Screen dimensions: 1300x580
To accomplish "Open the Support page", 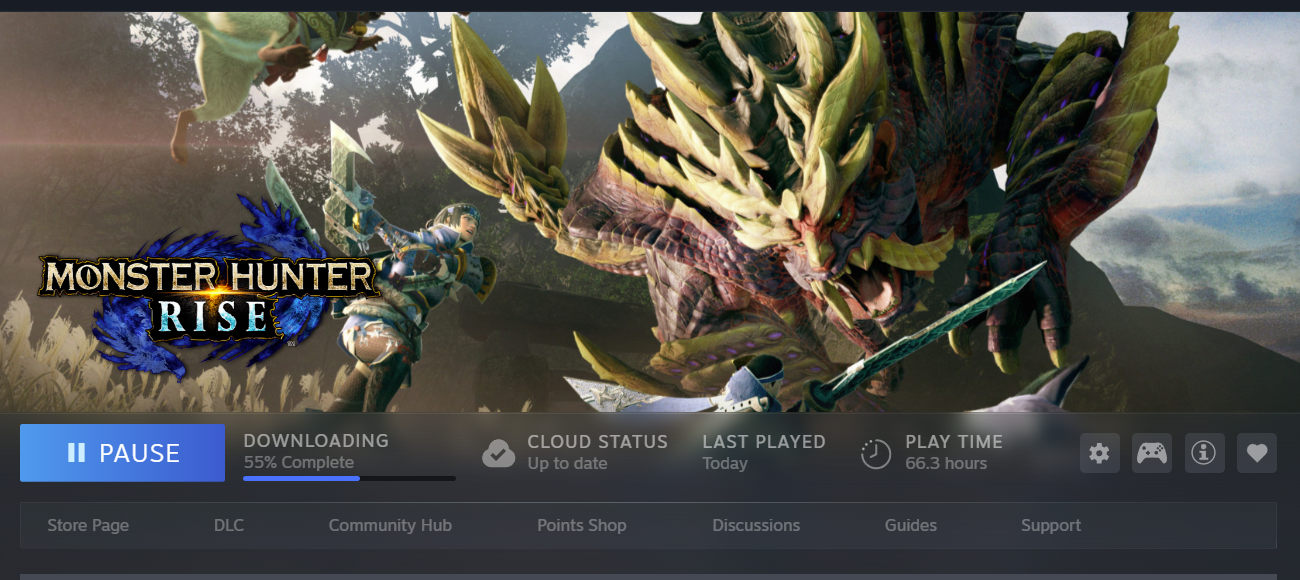I will tap(1050, 525).
